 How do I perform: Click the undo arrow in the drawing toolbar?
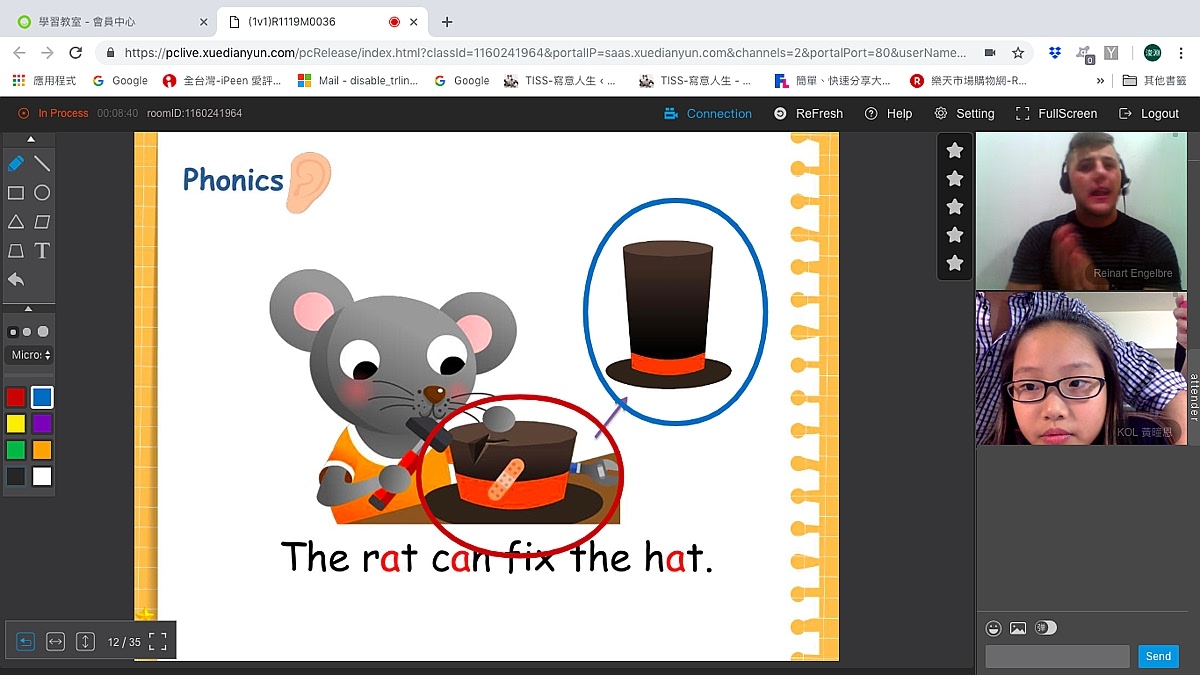(x=16, y=280)
